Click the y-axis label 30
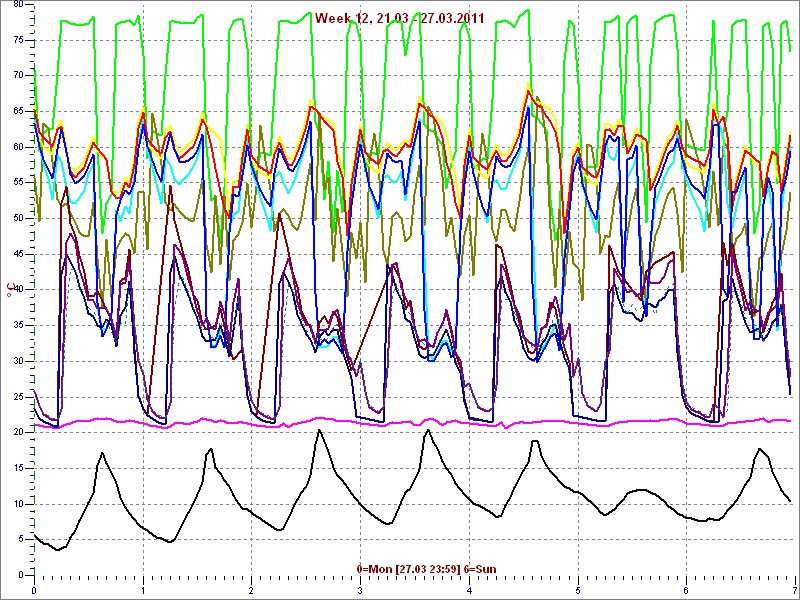The image size is (800, 600). click(x=18, y=361)
